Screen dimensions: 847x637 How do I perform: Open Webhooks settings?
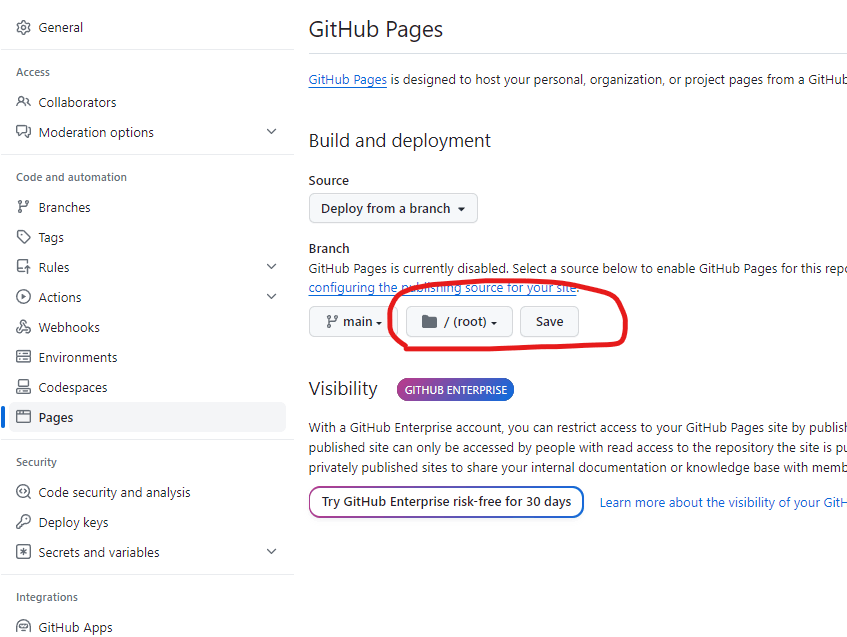click(69, 327)
